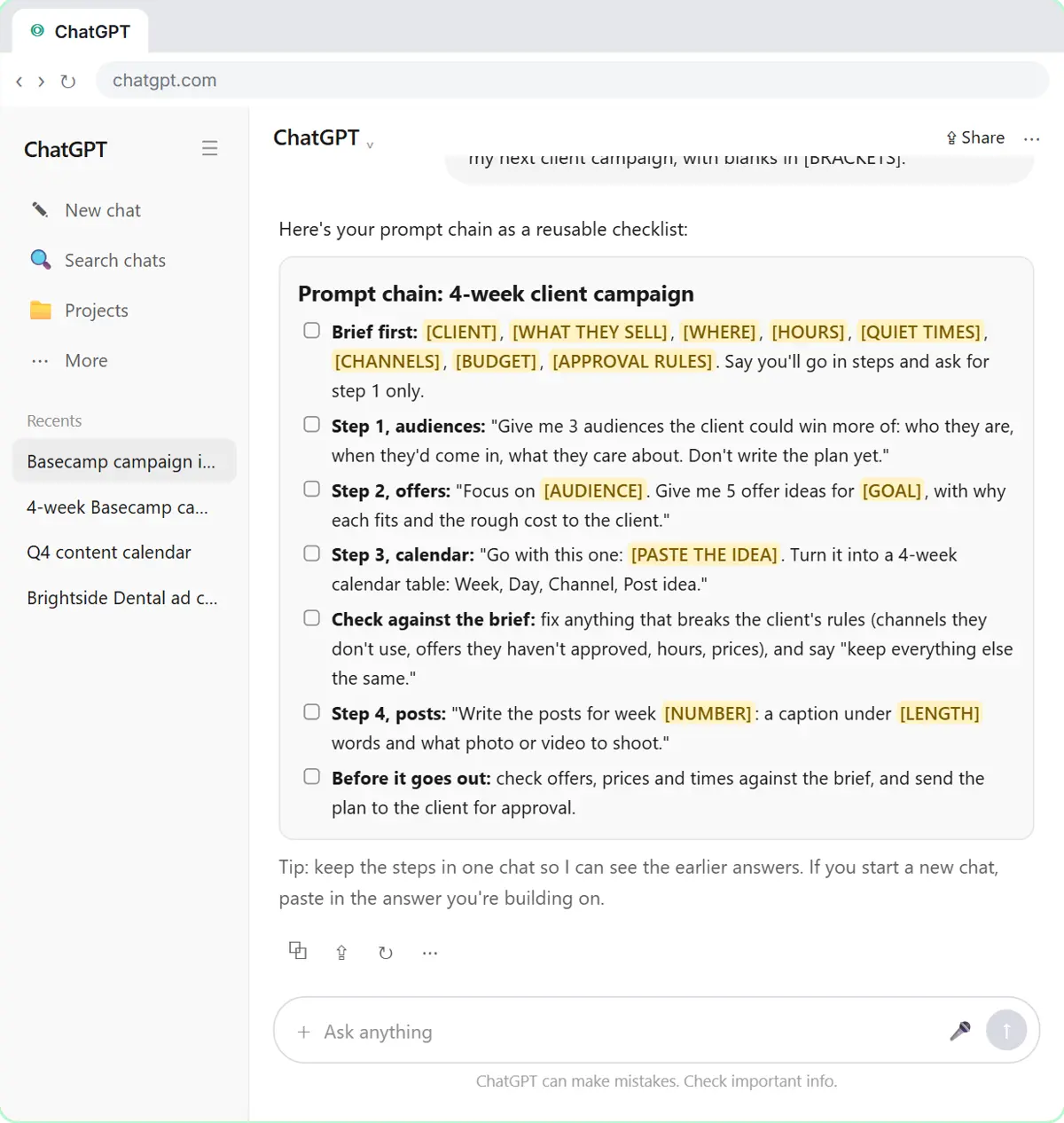1064x1123 pixels.
Task: Regenerate the response with retry icon
Action: click(386, 953)
